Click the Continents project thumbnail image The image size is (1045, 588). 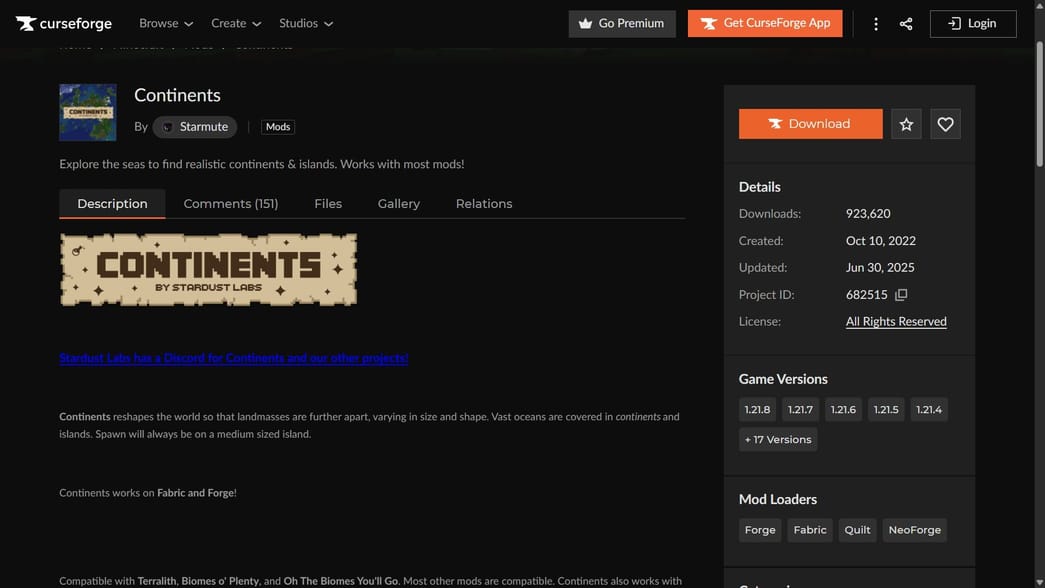(x=87, y=112)
